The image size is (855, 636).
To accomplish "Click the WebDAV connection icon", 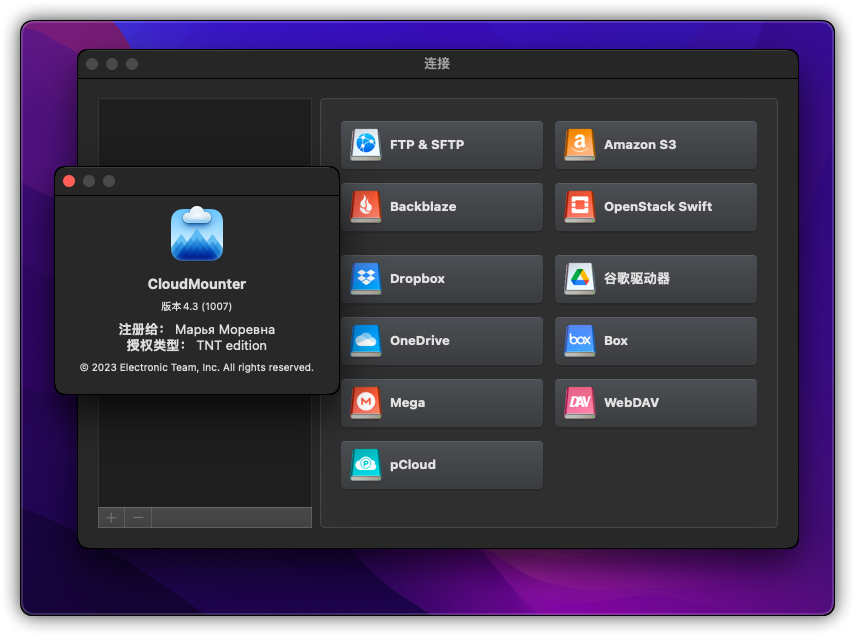I will [x=579, y=403].
